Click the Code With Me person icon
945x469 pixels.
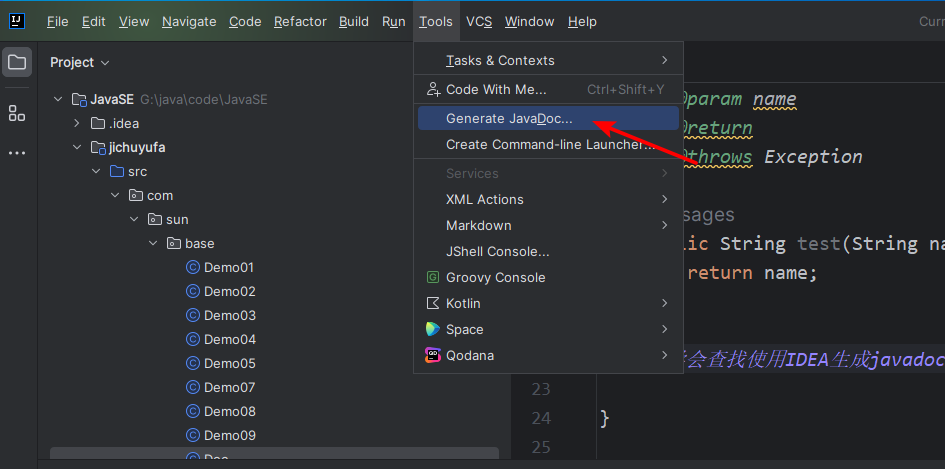433,89
